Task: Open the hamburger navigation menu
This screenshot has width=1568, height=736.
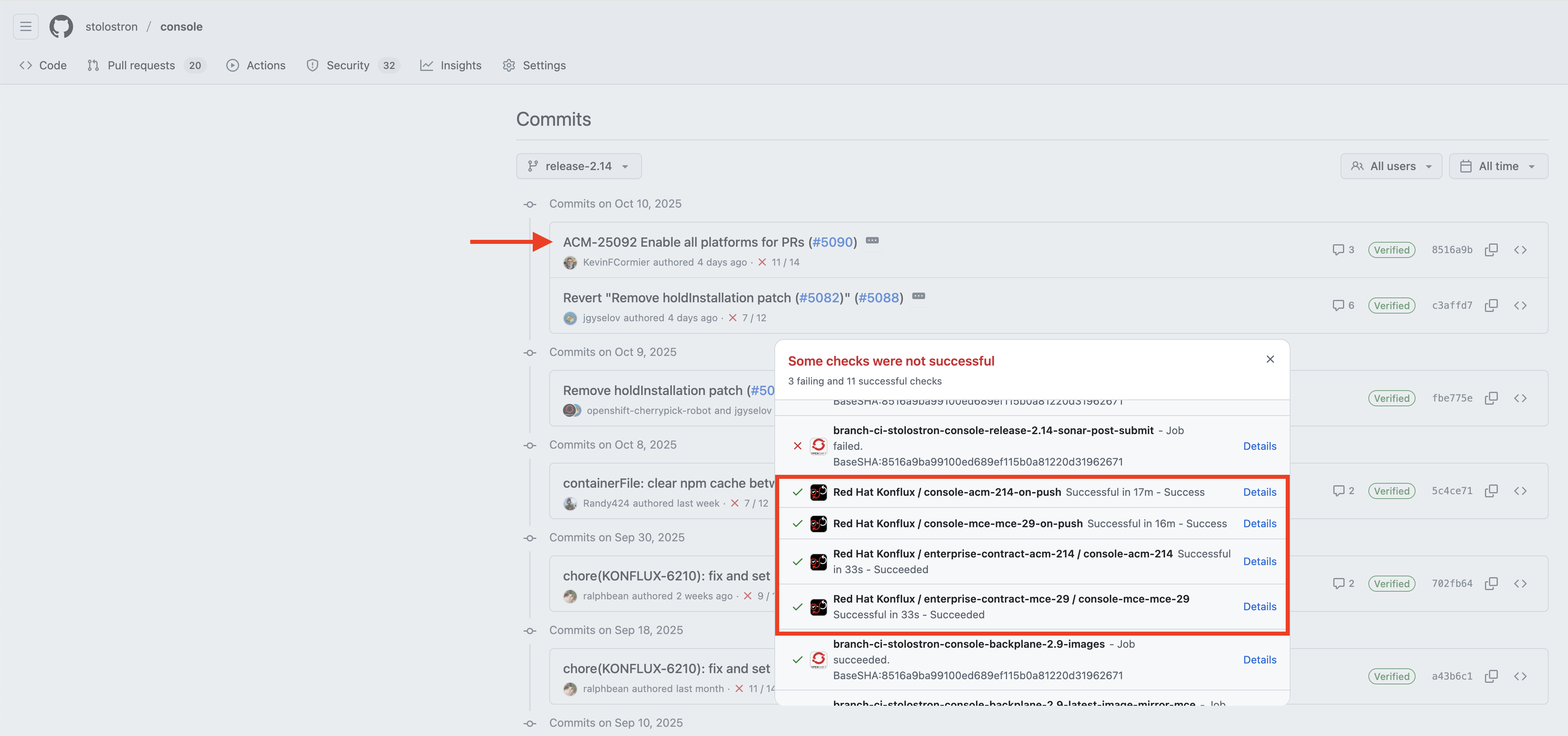Action: point(25,27)
